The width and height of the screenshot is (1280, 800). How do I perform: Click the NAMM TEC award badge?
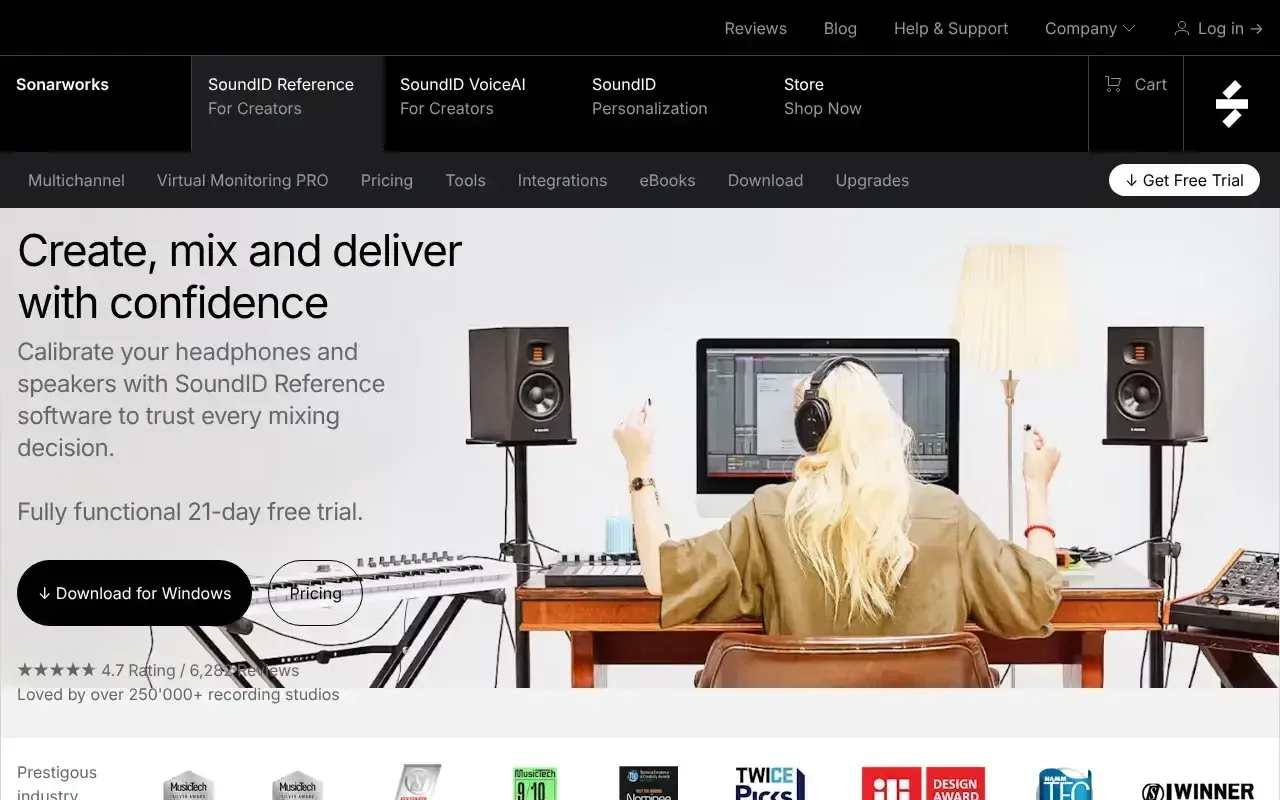tap(1063, 783)
